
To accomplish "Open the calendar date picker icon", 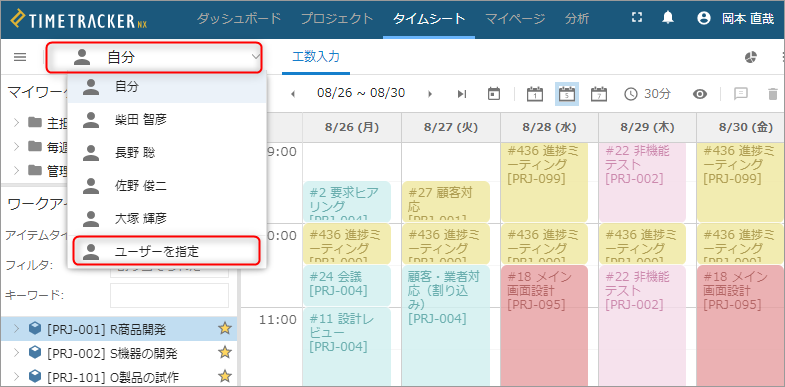I will [x=494, y=94].
